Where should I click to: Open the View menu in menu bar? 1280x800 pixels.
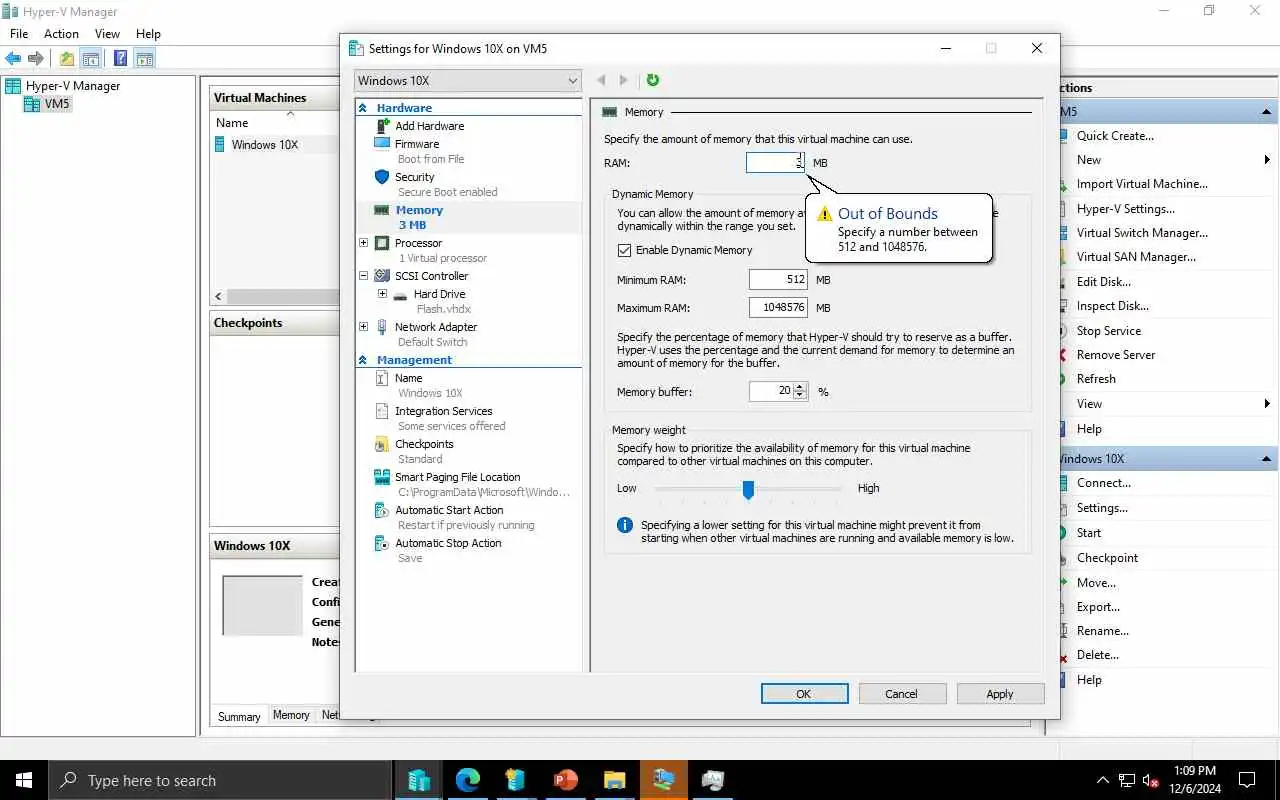[107, 34]
